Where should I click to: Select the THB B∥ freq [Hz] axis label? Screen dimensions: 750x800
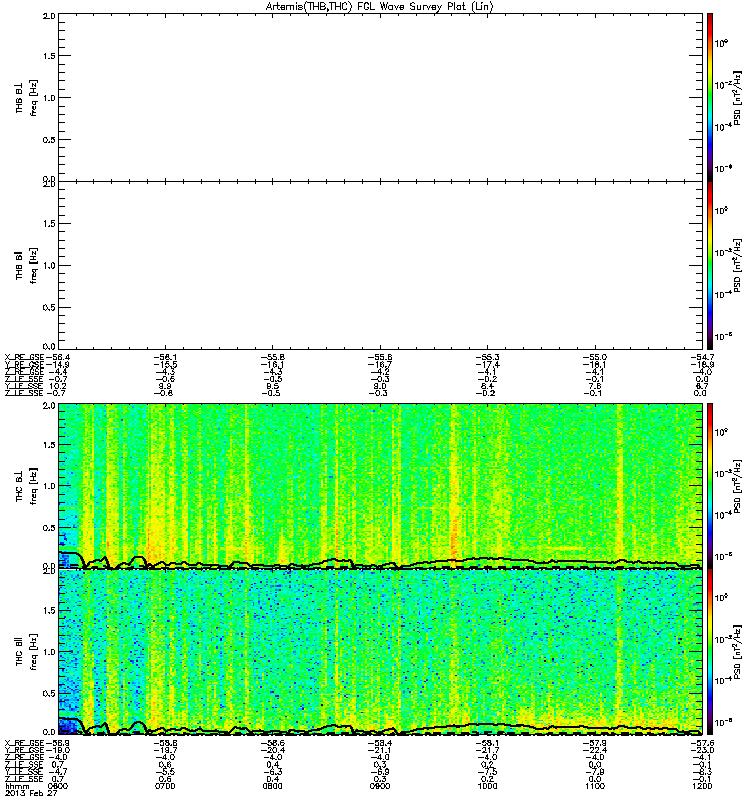coord(26,265)
